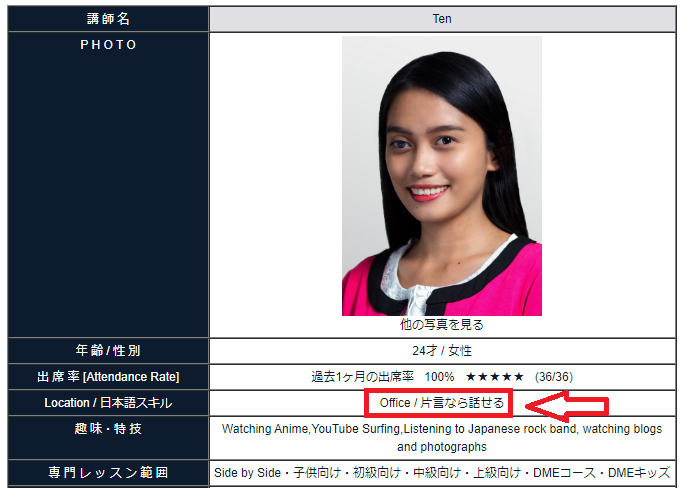Viewport: 684px width, 488px height.
Task: Select 過去1ヶ月の出席率 100% text
Action: point(383,377)
